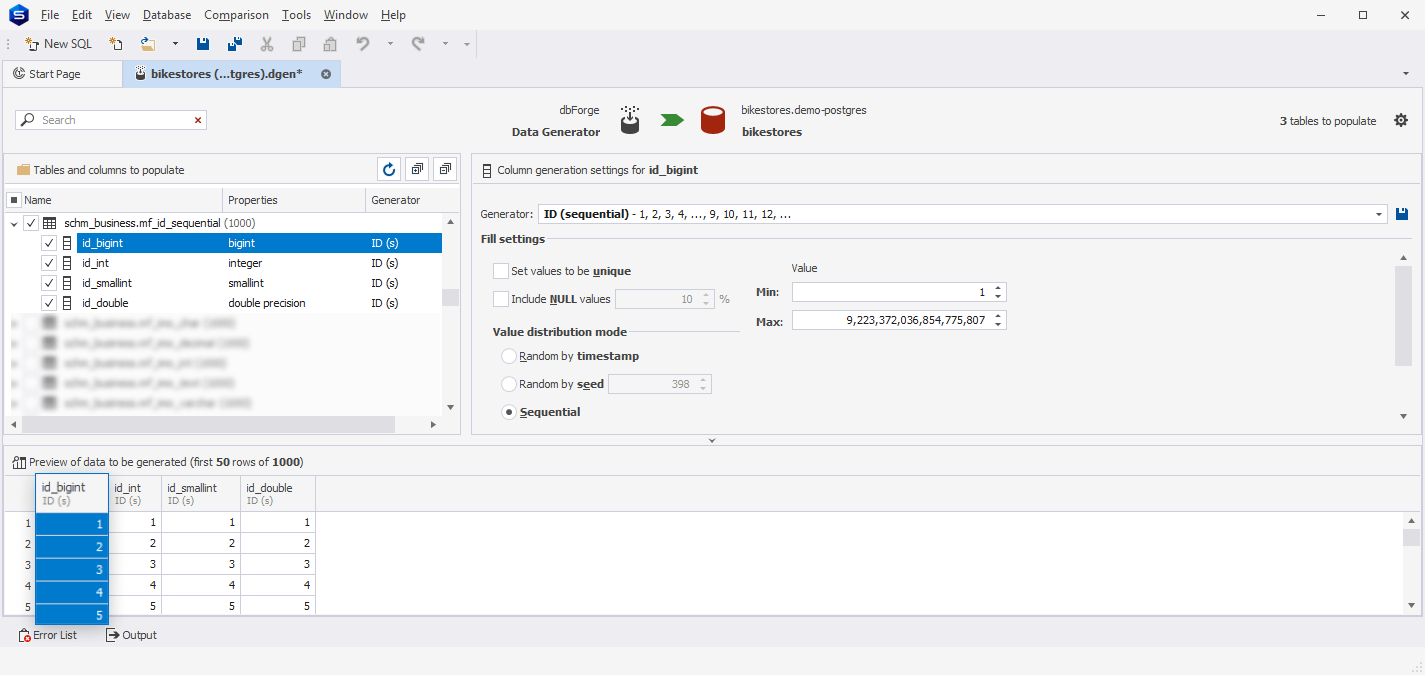Select Random by seed radio button
1425x675 pixels.
click(509, 384)
